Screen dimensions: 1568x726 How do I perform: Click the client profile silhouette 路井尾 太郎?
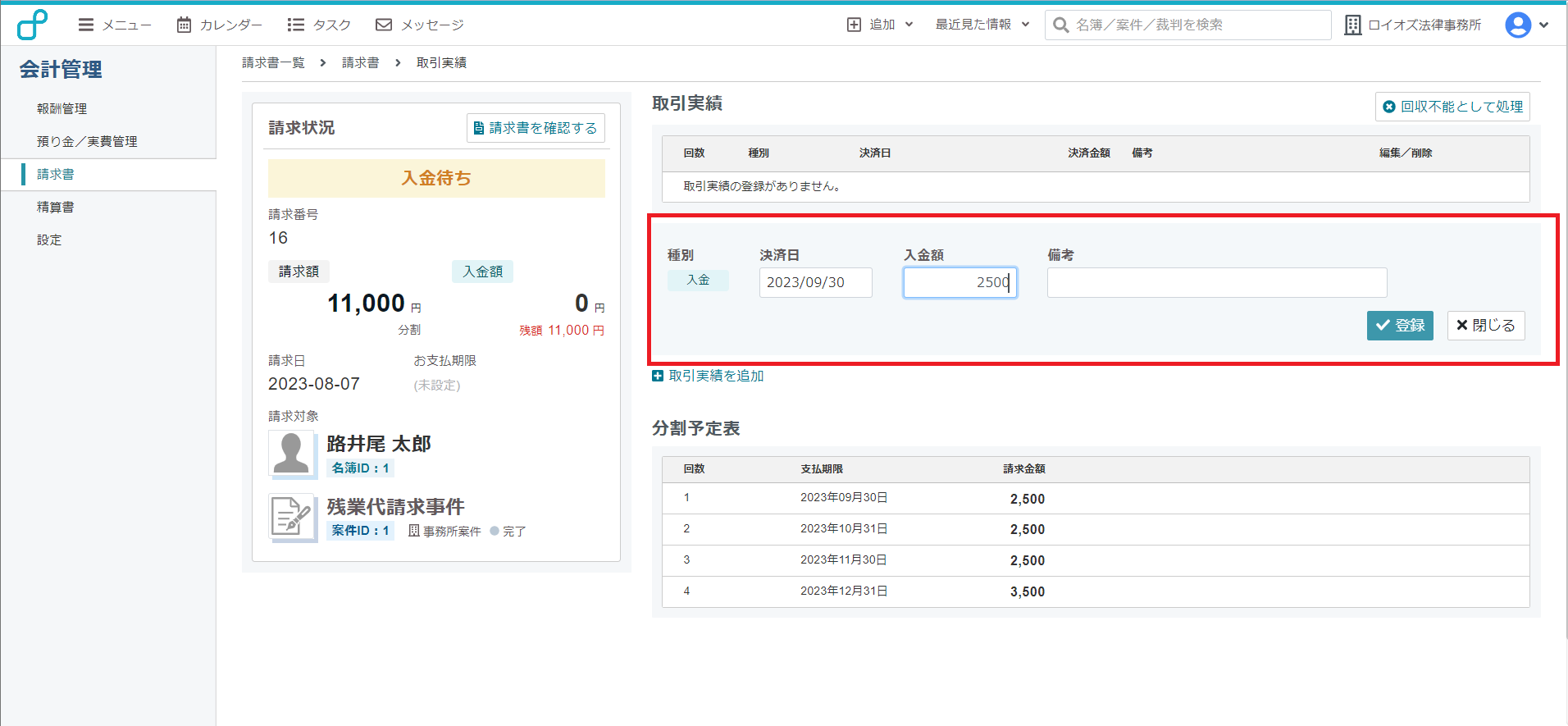291,453
